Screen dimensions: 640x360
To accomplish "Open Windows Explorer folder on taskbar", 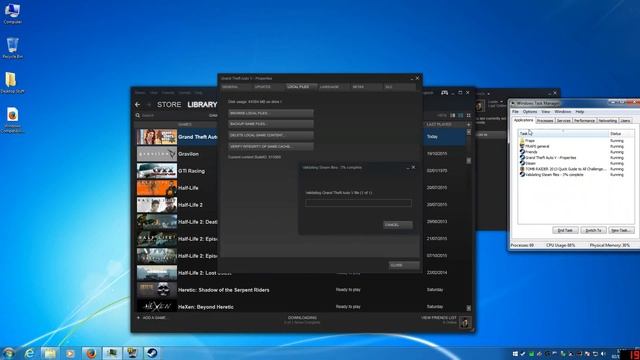I will click(x=50, y=353).
